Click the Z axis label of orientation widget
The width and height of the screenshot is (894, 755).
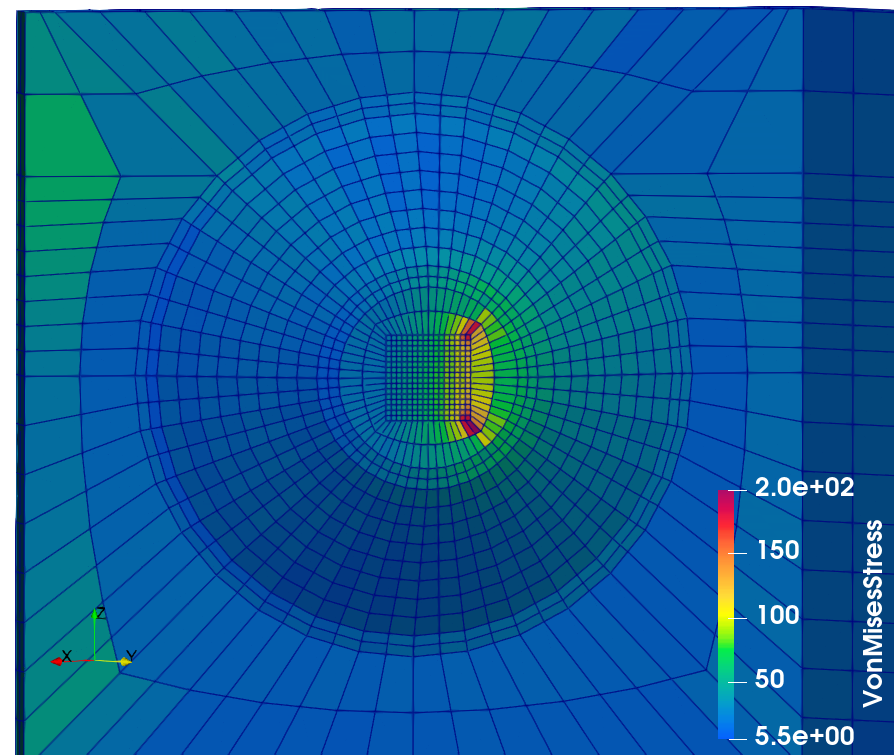point(101,613)
